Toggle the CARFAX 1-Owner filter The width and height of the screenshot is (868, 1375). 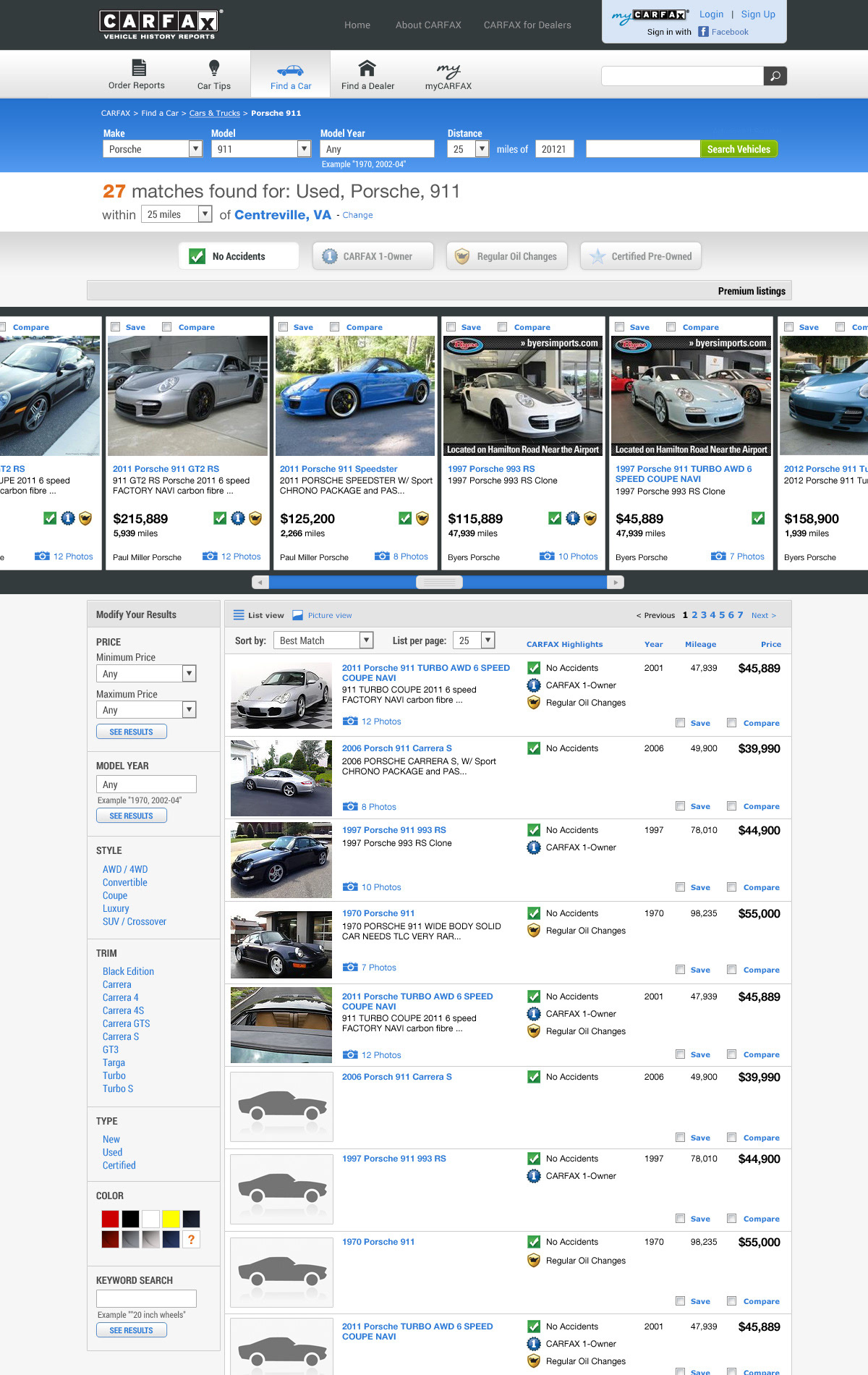click(x=373, y=256)
